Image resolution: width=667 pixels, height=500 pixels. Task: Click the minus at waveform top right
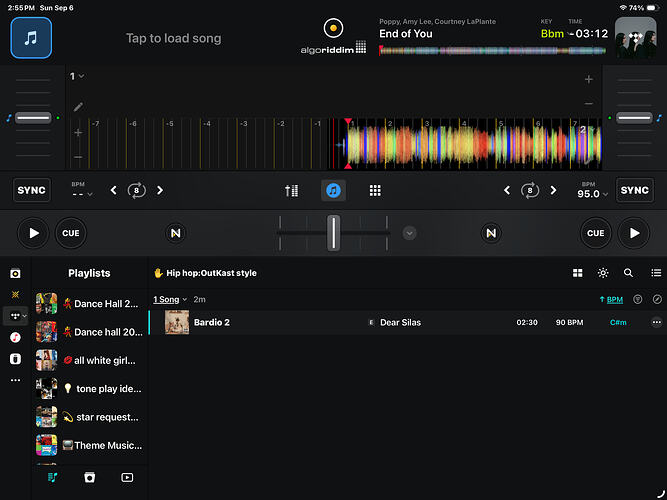pos(589,103)
